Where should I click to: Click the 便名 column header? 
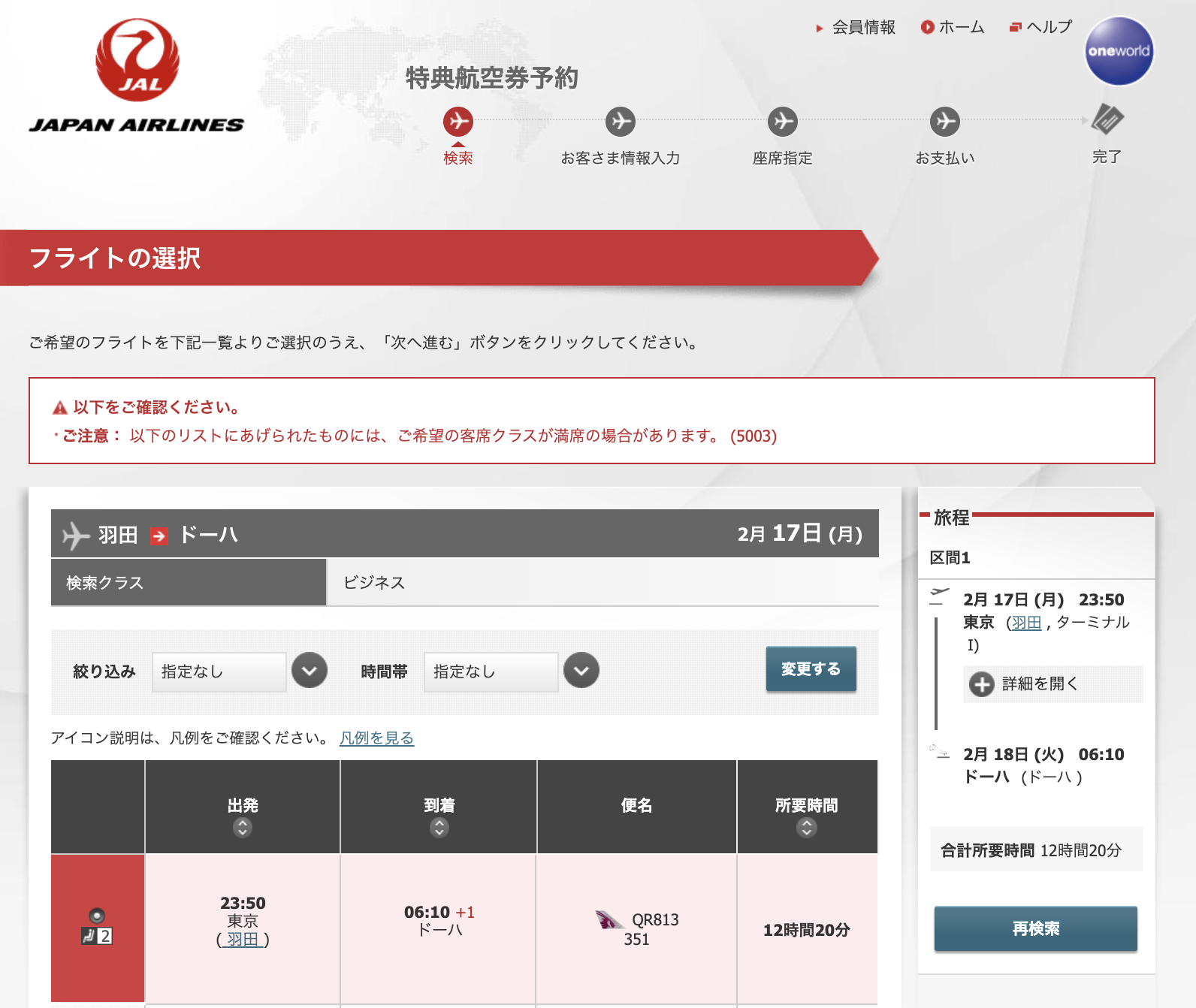636,806
